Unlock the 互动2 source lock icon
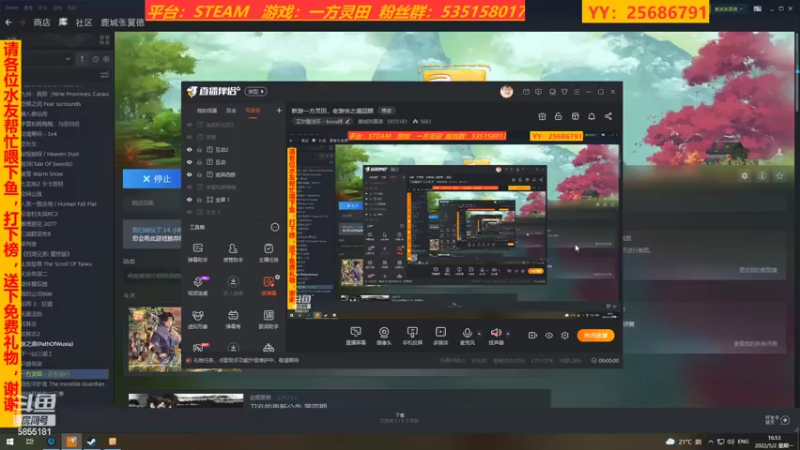 (199, 149)
